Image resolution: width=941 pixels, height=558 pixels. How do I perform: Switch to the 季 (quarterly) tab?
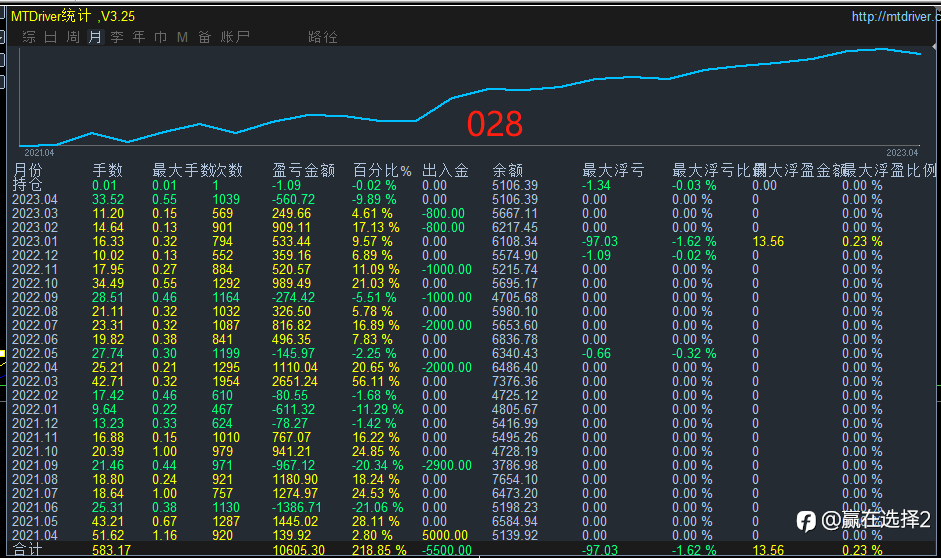coord(117,37)
